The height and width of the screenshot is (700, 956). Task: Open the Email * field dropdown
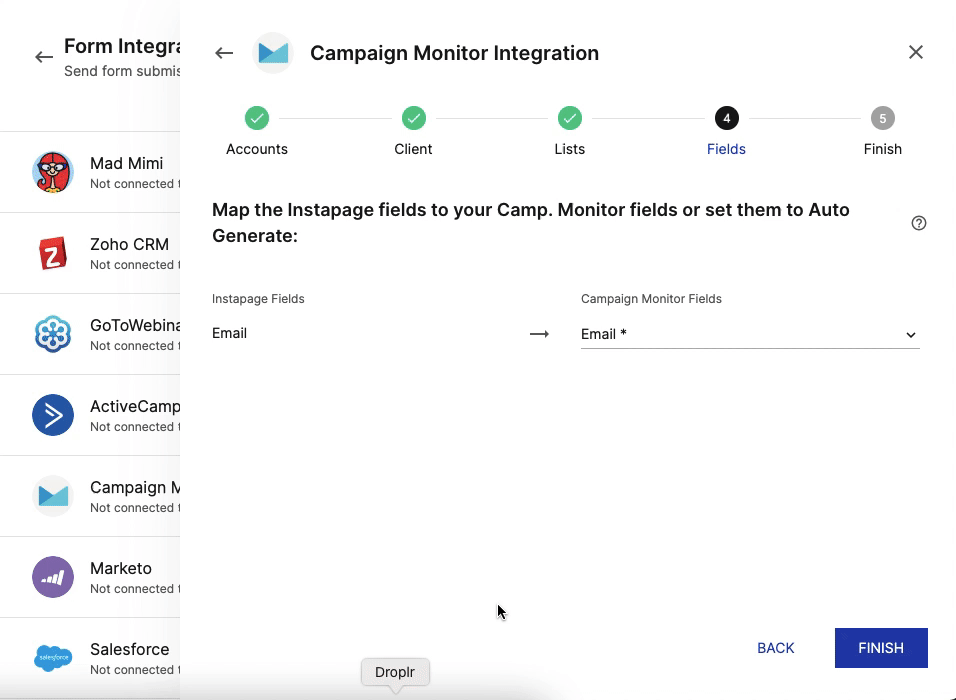click(x=750, y=334)
